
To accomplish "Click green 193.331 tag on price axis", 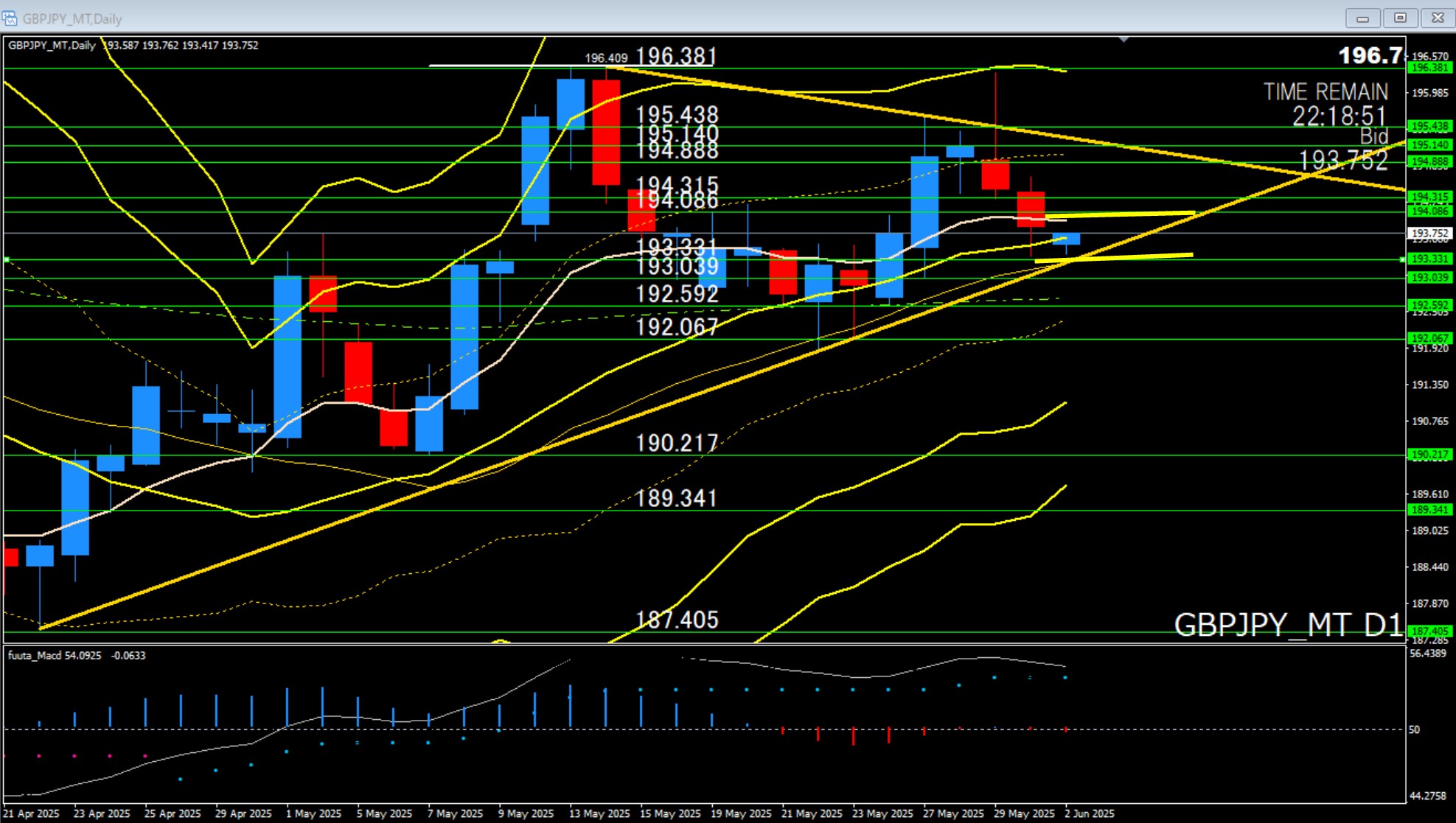I will pyautogui.click(x=1429, y=259).
